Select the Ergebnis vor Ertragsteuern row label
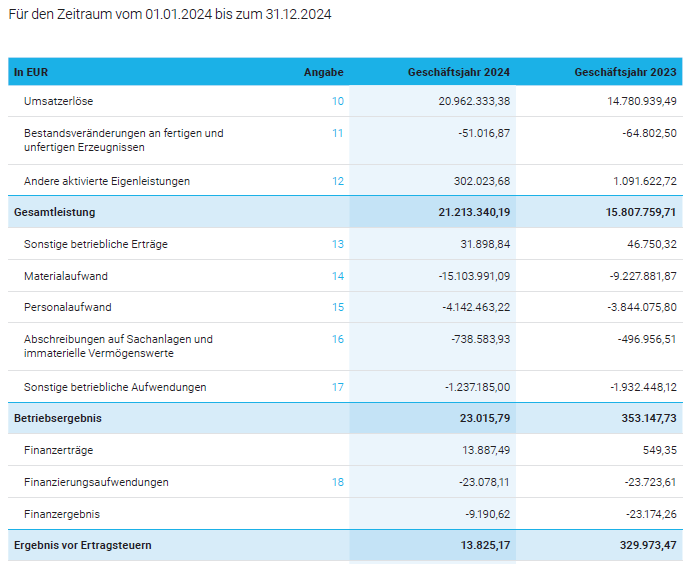Viewport: 686px width, 564px height. pyautogui.click(x=82, y=545)
